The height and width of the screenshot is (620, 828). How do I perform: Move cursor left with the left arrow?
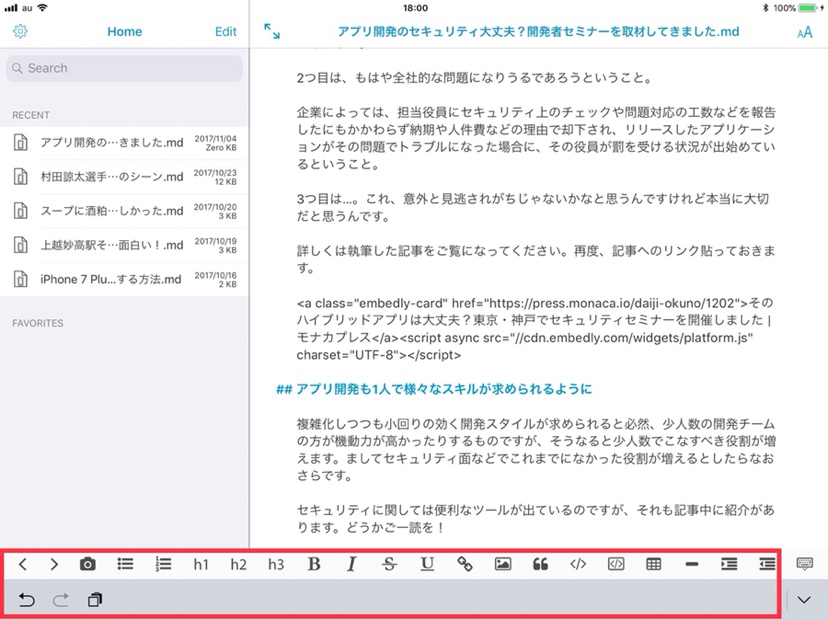click(x=23, y=564)
